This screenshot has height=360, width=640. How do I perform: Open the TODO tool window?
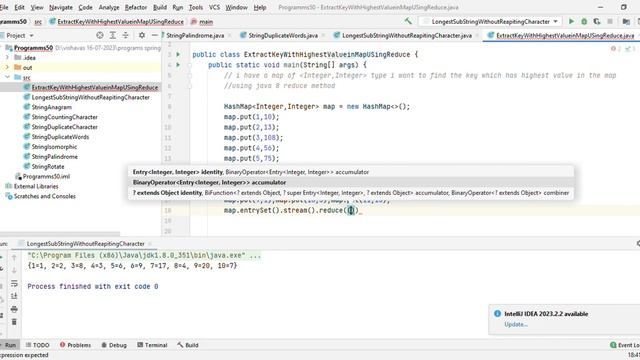pyautogui.click(x=37, y=345)
